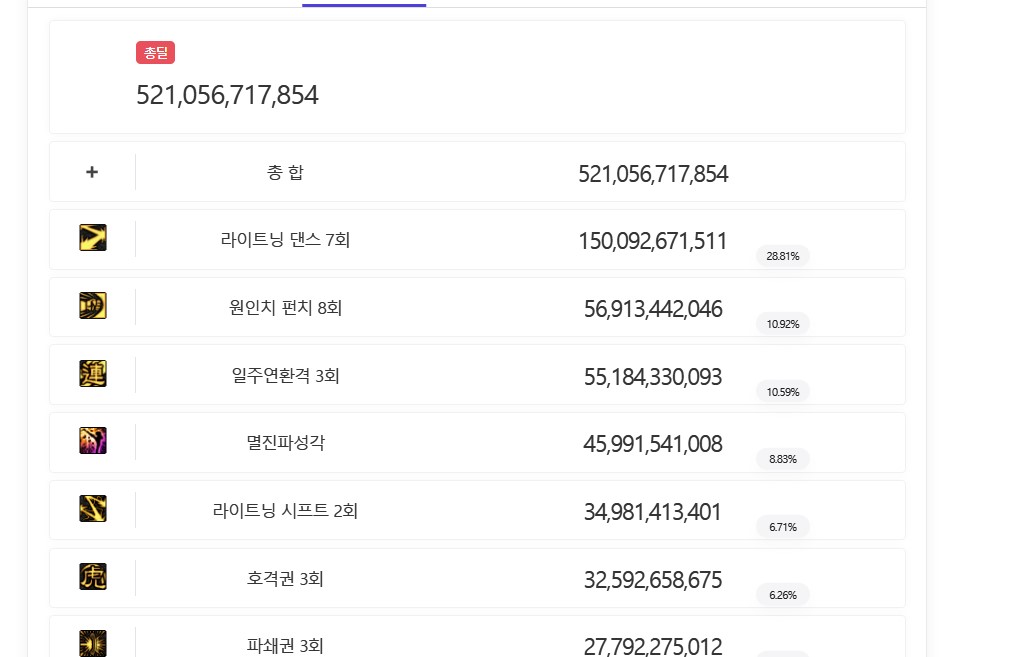
Task: Select the 원인치 펀치 8회 skill name
Action: [x=285, y=308]
